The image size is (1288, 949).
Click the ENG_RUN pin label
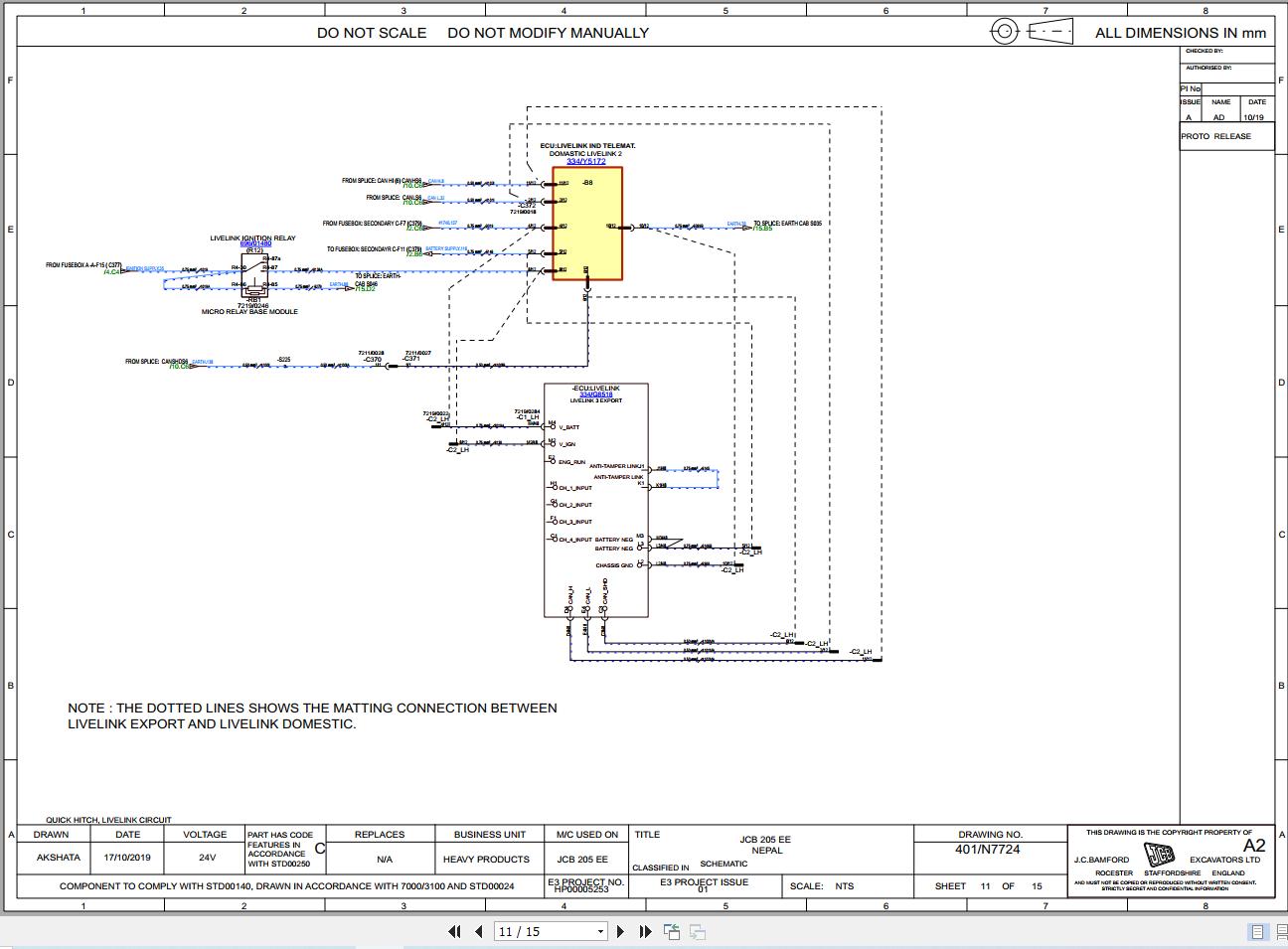pyautogui.click(x=571, y=462)
